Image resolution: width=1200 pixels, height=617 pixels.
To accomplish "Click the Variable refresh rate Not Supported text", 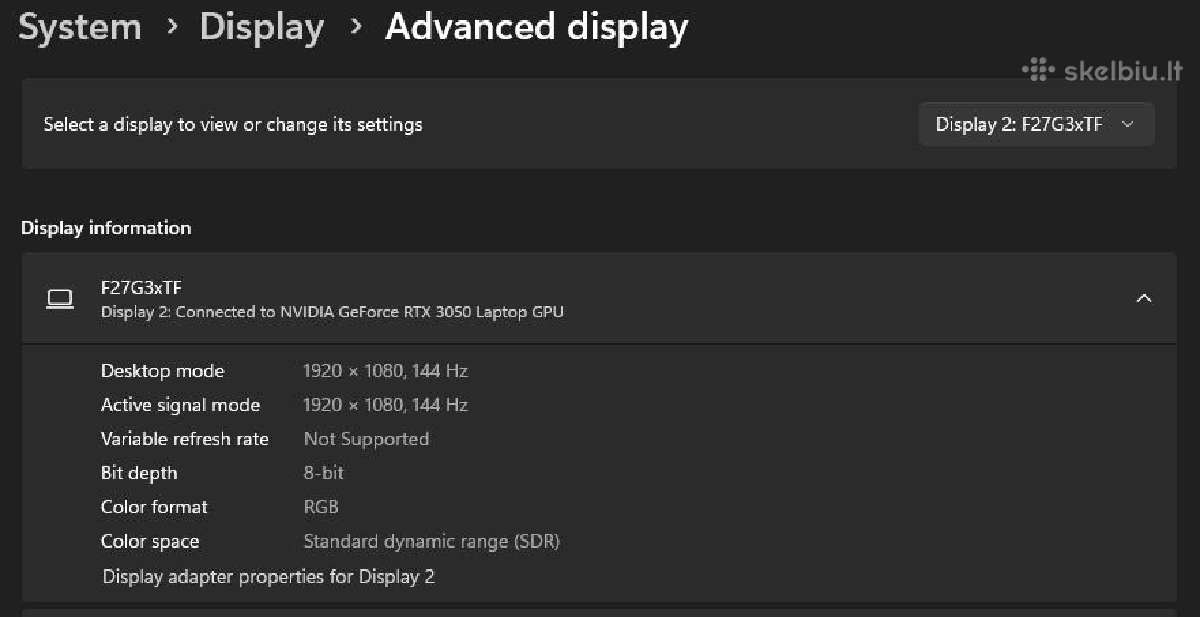I will tap(366, 439).
